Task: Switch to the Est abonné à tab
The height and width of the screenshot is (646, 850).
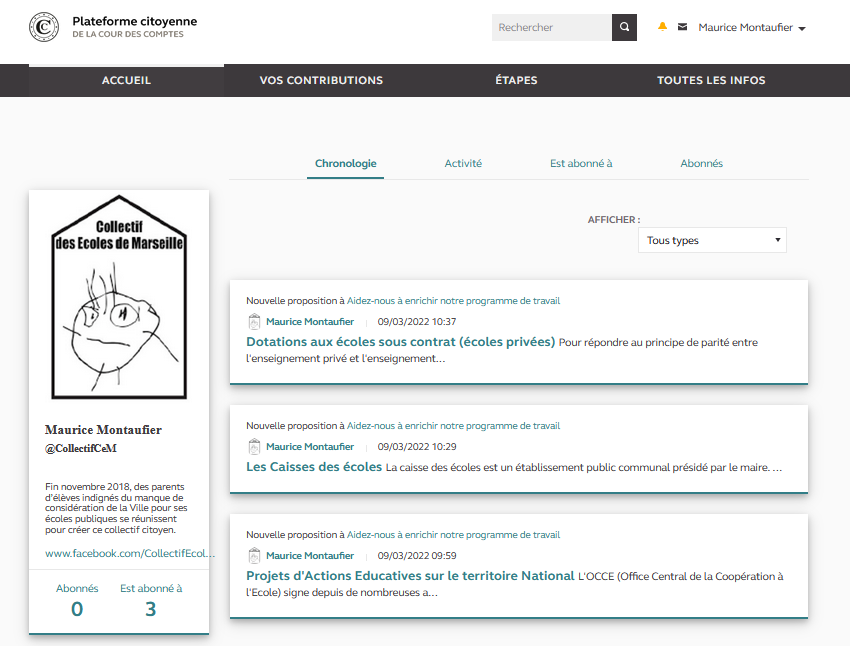Action: pyautogui.click(x=581, y=163)
